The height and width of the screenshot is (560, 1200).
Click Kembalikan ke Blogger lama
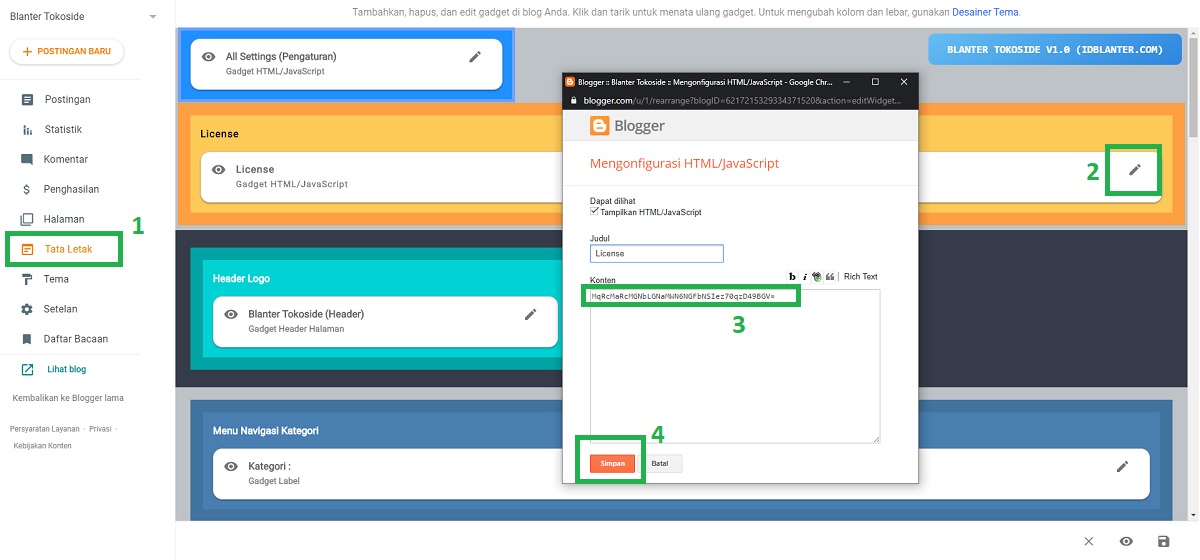pyautogui.click(x=68, y=398)
